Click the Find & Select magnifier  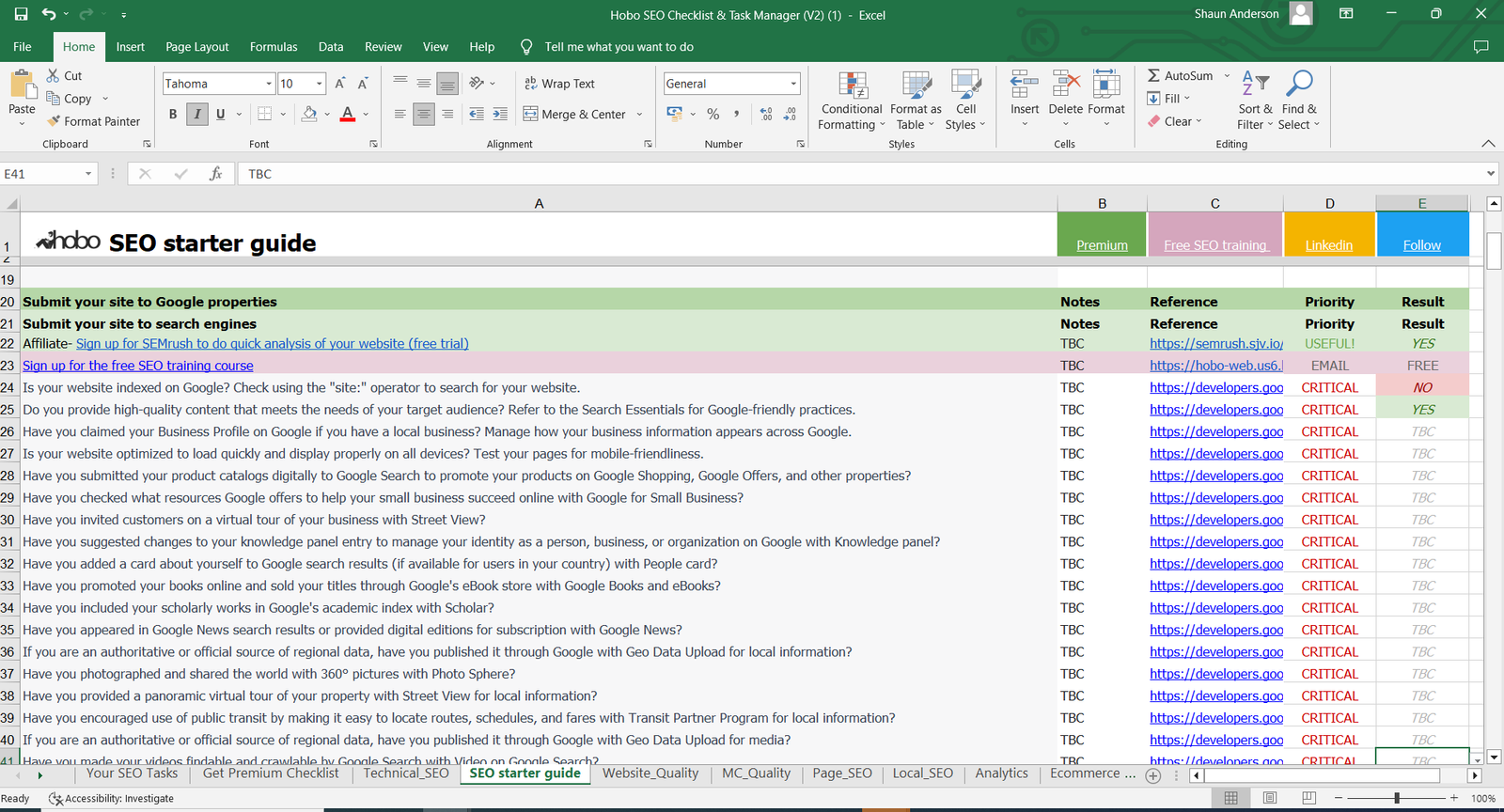click(1299, 84)
